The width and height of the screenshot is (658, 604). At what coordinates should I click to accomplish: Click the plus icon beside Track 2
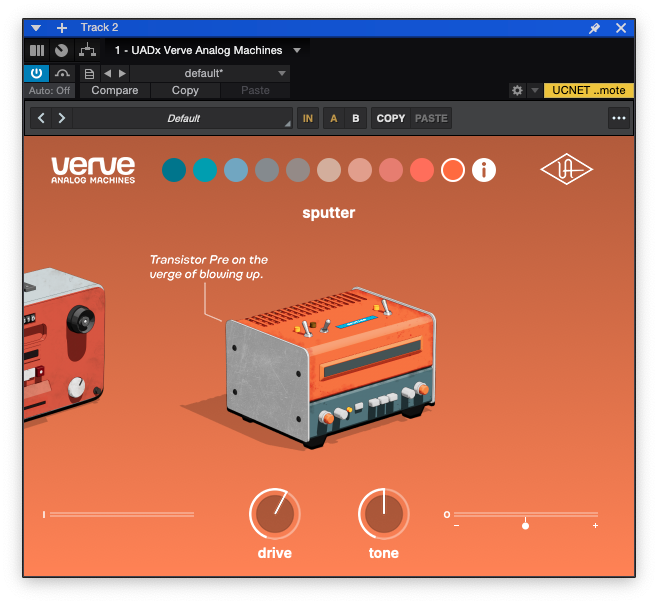pyautogui.click(x=62, y=28)
